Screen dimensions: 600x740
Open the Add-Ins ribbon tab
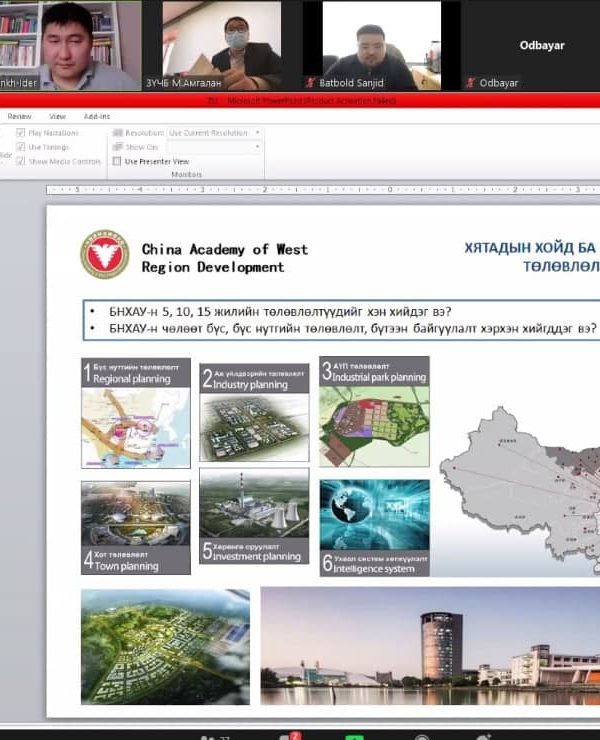97,116
